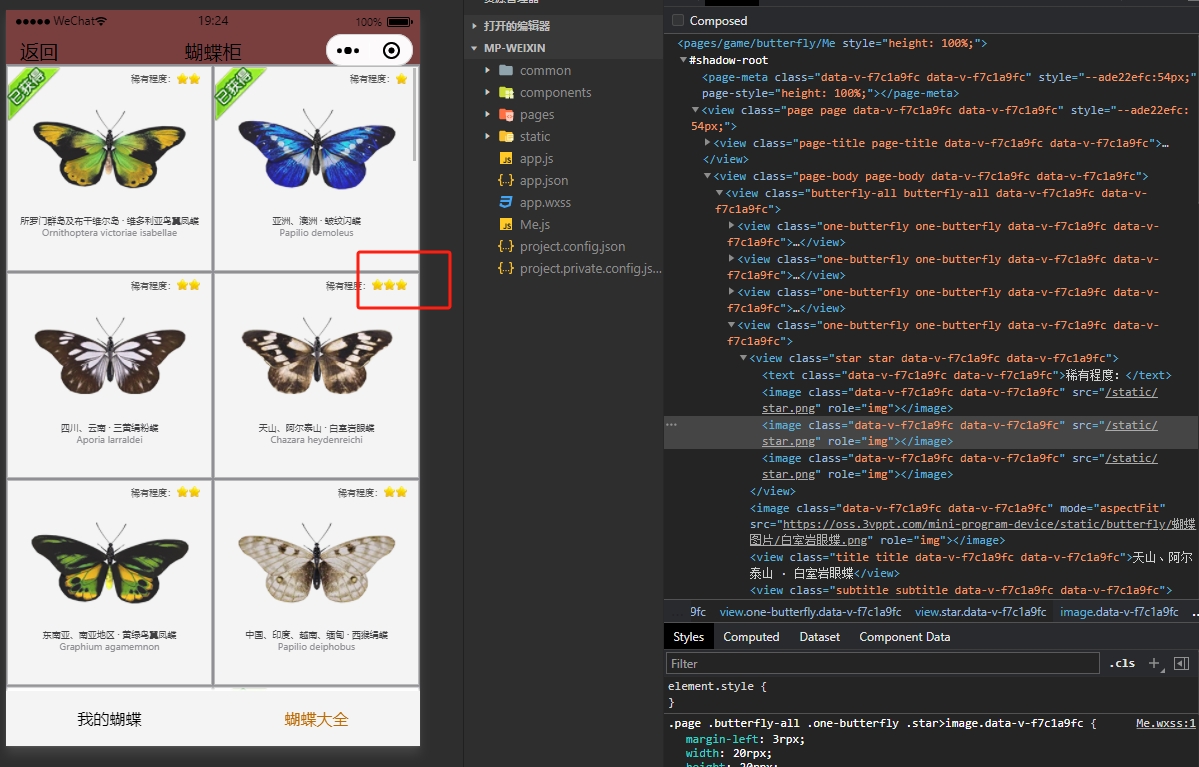Screen dimensions: 1199x767
Task: Tap the Papilio deiphobus butterfly card
Action: click(316, 583)
